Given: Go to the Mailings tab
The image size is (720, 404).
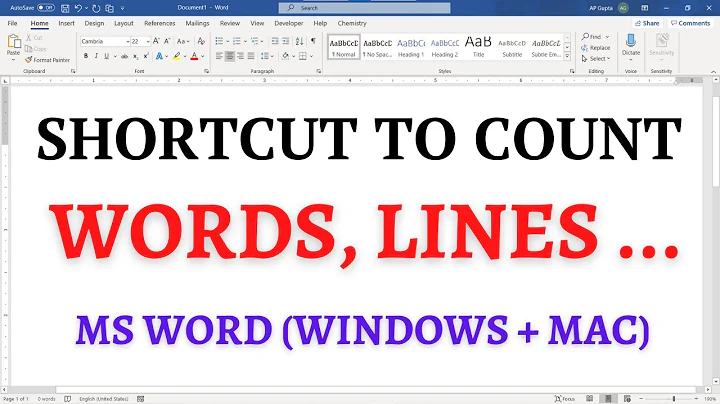Looking at the screenshot, I should (x=197, y=23).
